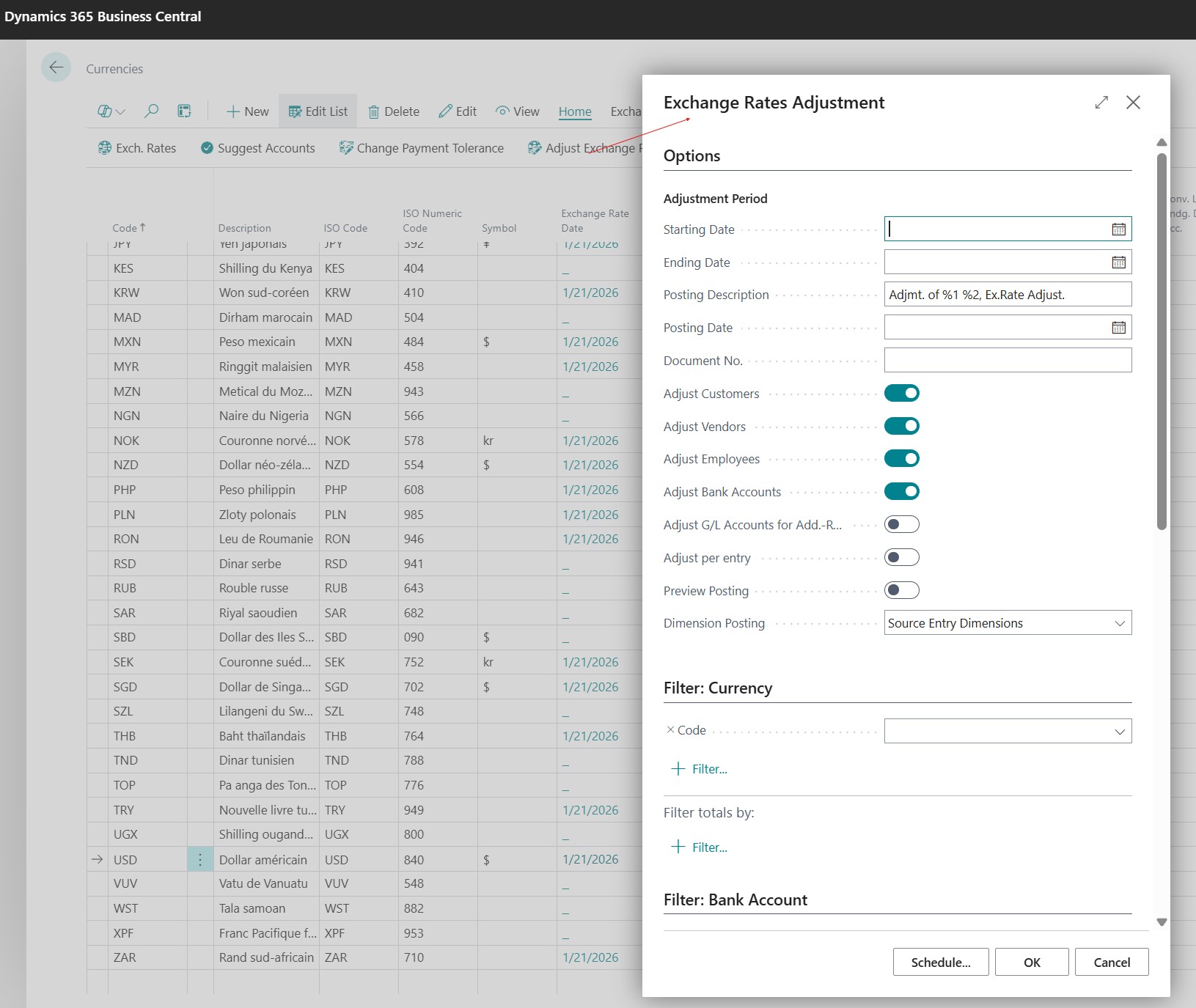1196x1008 pixels.
Task: Open the Exch. Rates action
Action: pyautogui.click(x=137, y=148)
